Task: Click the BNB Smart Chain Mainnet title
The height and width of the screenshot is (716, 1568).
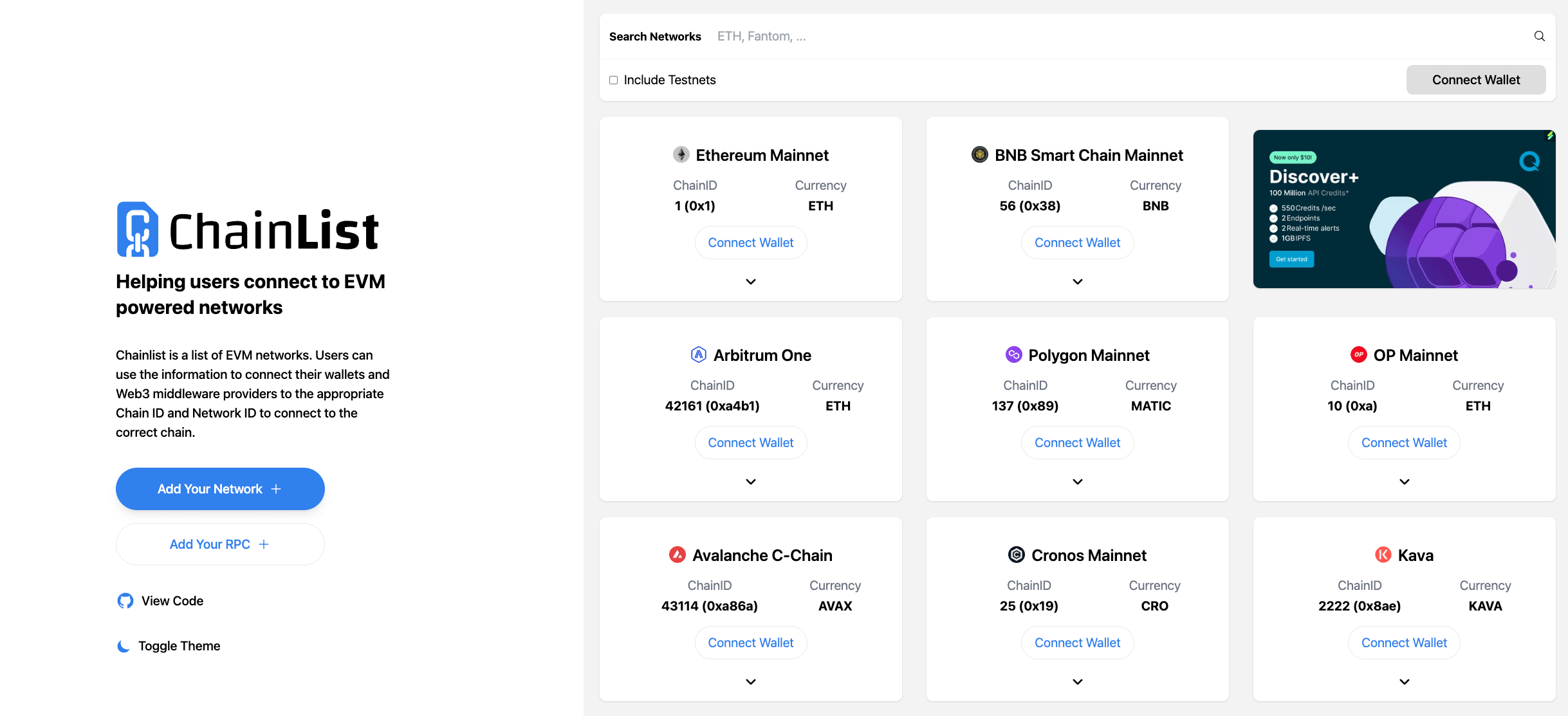Action: (x=1089, y=155)
